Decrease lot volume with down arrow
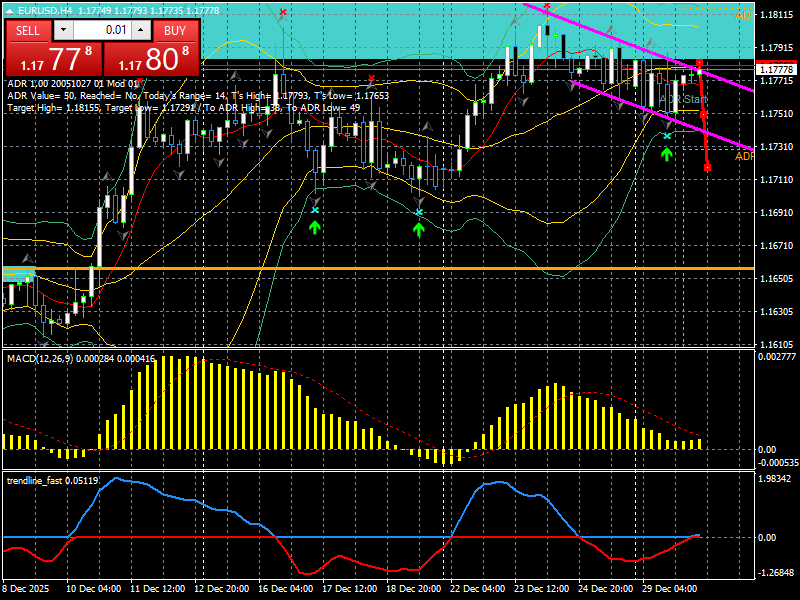The image size is (800, 600). coord(63,30)
